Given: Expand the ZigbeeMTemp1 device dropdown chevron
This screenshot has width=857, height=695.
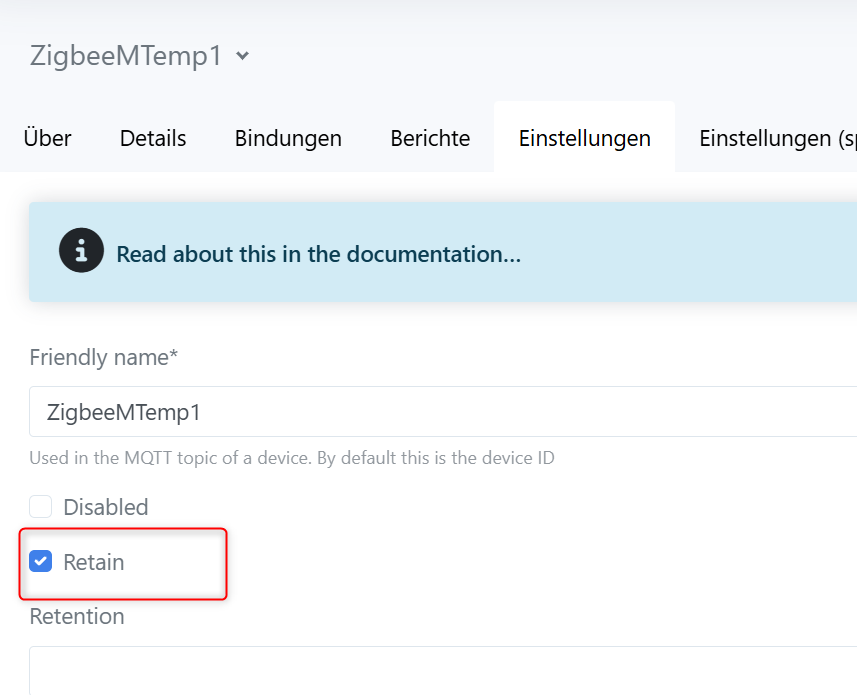Looking at the screenshot, I should [x=242, y=57].
